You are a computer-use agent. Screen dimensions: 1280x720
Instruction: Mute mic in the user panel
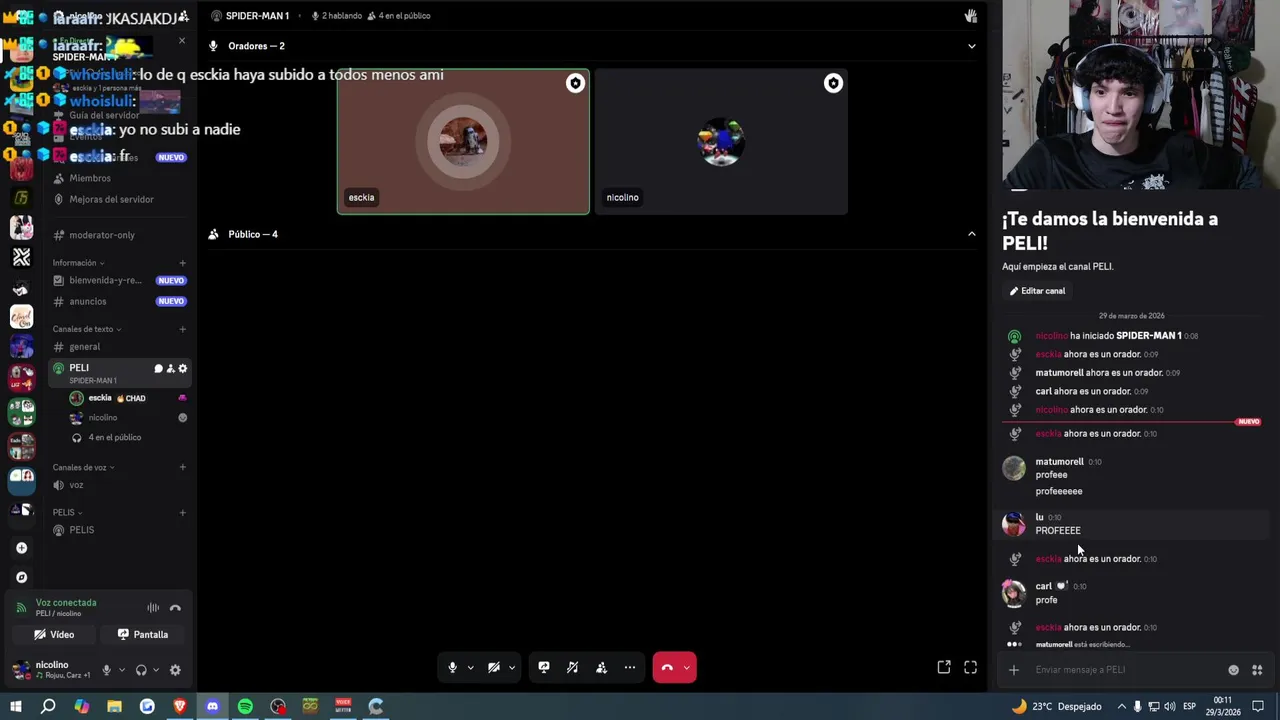106,670
